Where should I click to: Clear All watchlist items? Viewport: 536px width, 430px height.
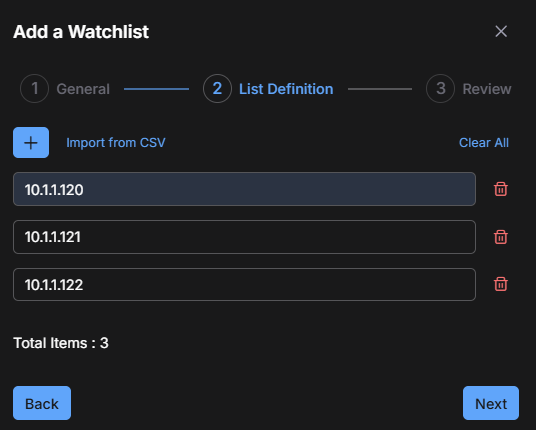pos(484,143)
